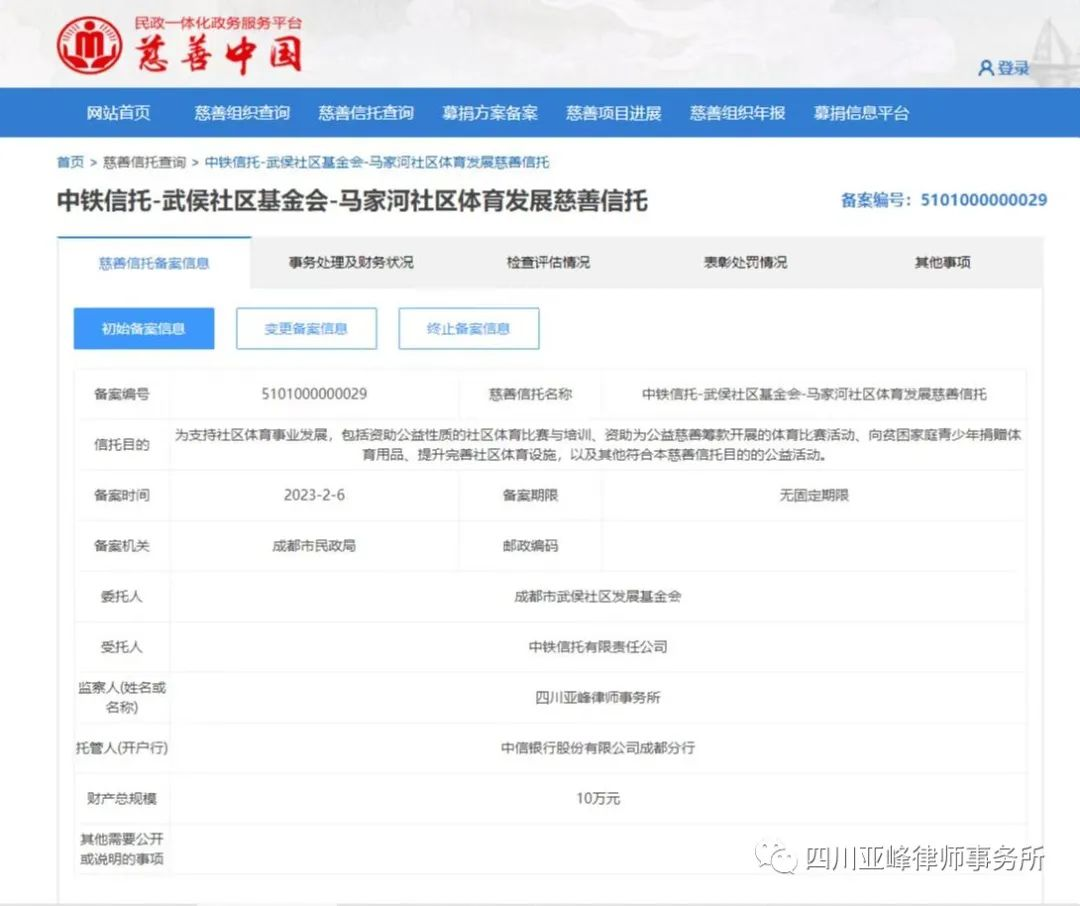Viewport: 1080px width, 906px height.
Task: Click the 托管人 value 中信银行股份有限公司成都分行
Action: coord(598,748)
